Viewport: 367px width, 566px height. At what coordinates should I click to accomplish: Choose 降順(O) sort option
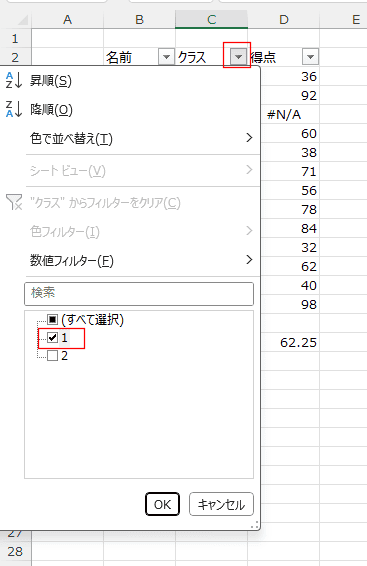(51, 110)
